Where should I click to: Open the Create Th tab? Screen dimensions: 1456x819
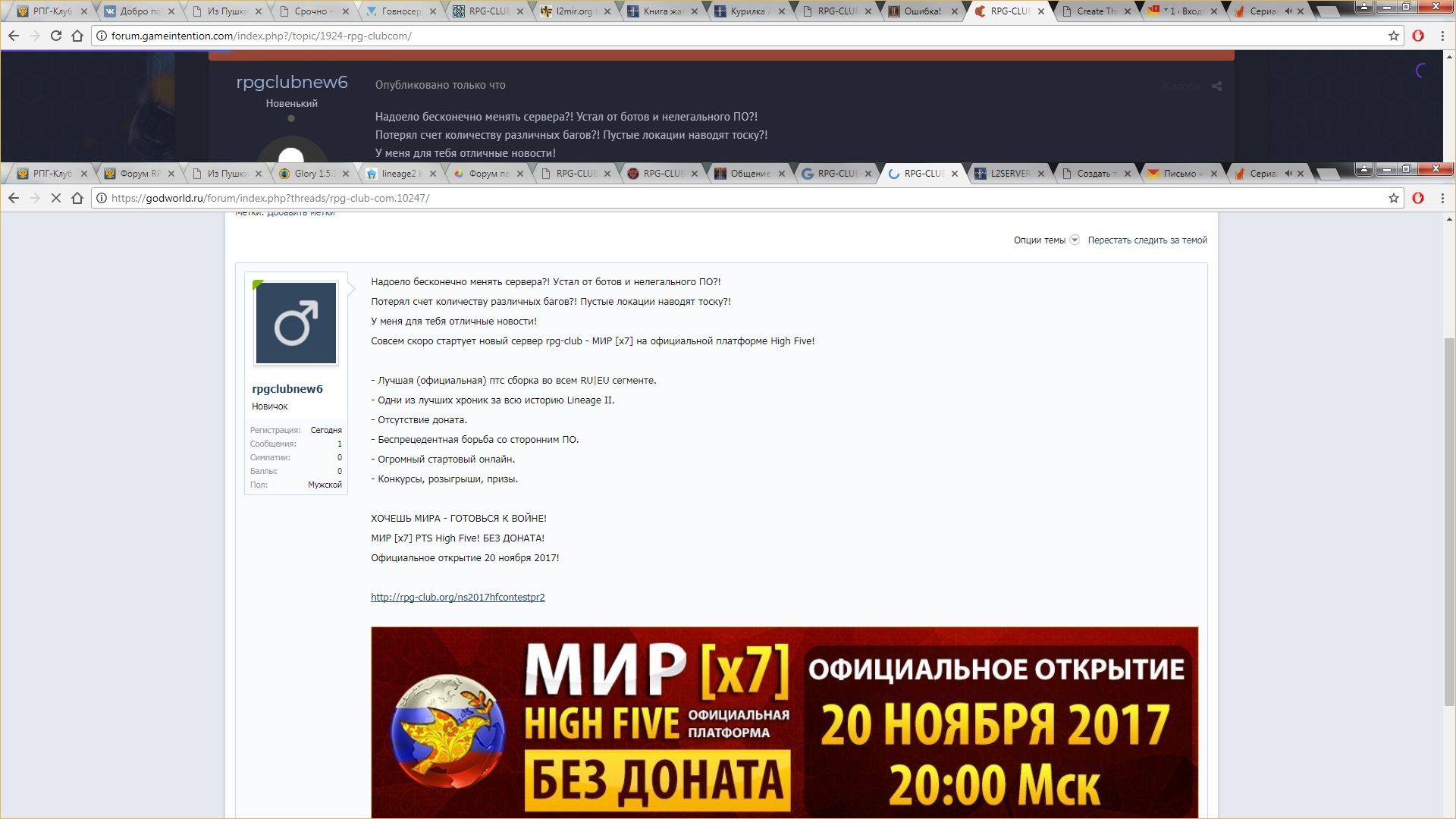coord(1097,11)
